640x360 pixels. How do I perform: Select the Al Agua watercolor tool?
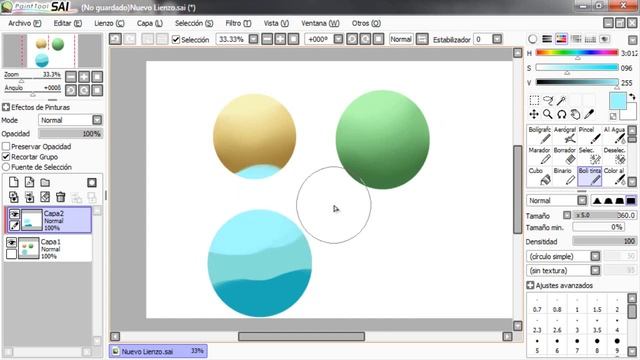point(614,135)
